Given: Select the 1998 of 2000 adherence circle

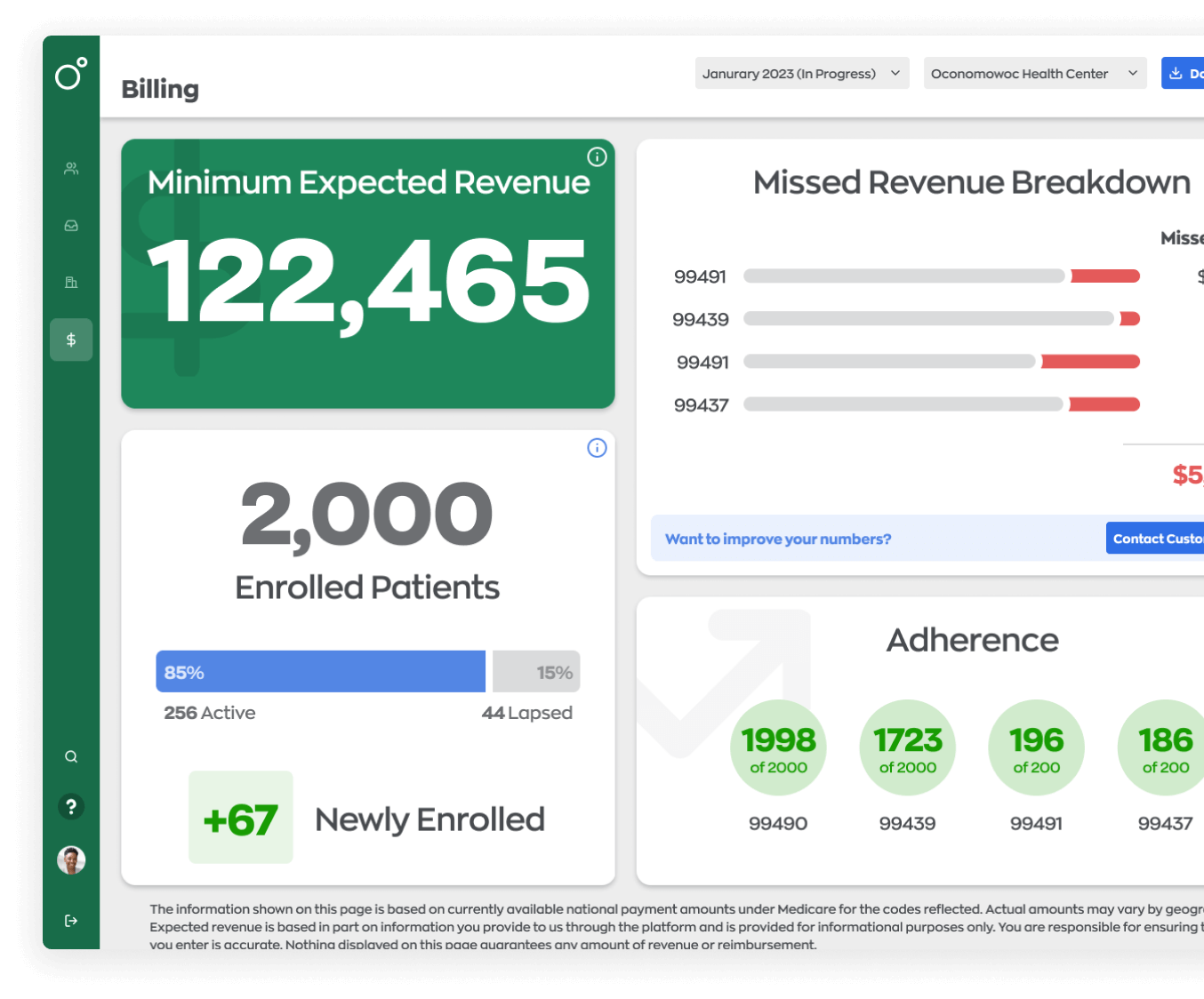Looking at the screenshot, I should coord(778,747).
